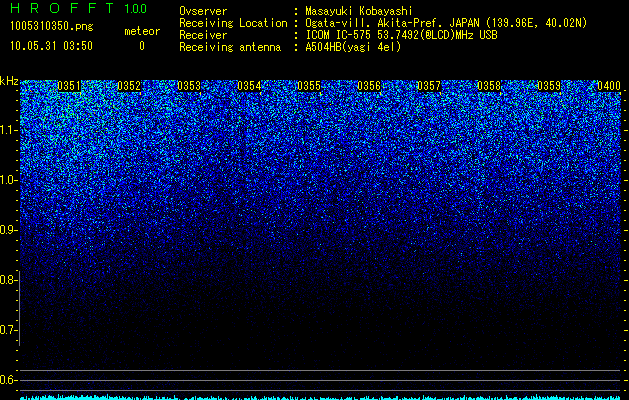Image resolution: width=629 pixels, height=400 pixels.
Task: Click the Receiving Location label
Action: (233, 23)
